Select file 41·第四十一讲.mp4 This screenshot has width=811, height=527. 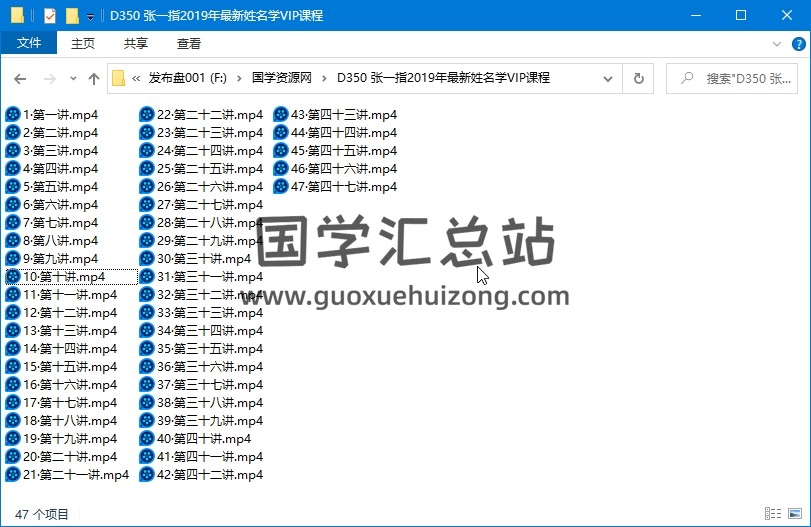tap(202, 456)
